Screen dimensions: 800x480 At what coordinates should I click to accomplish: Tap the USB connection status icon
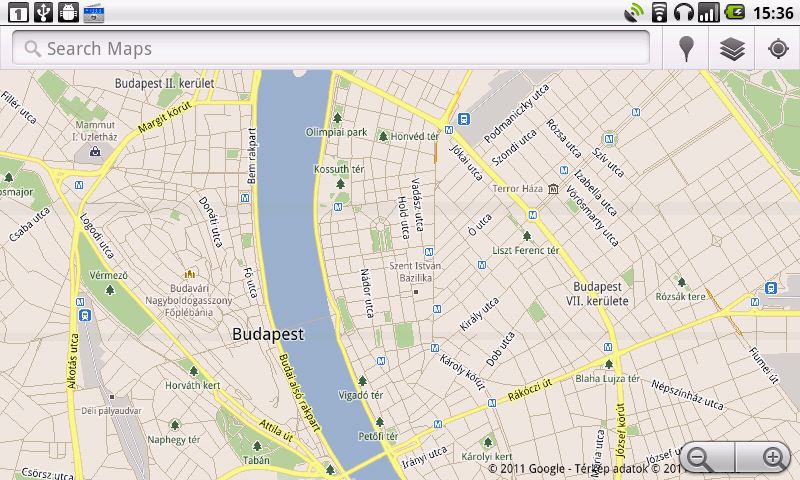tap(44, 12)
